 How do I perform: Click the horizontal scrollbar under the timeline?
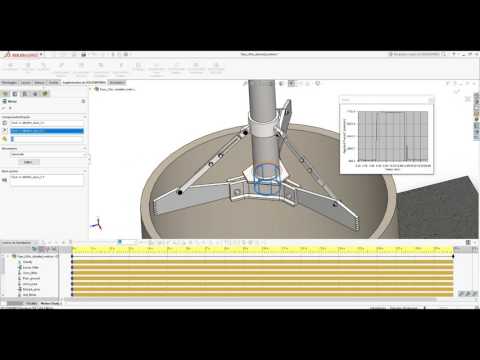[x=250, y=299]
